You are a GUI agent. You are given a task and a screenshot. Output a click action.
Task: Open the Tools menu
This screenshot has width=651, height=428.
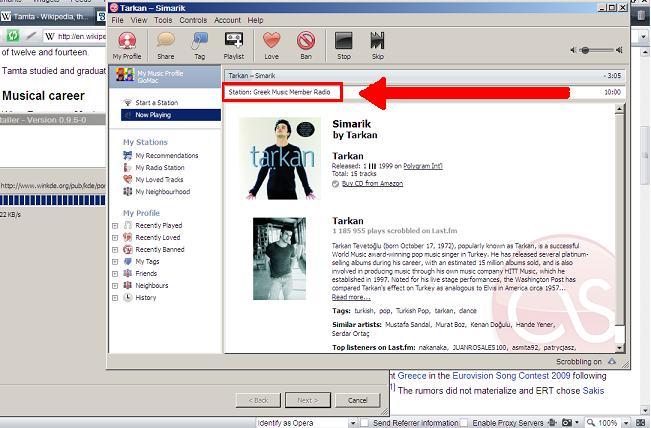(163, 20)
